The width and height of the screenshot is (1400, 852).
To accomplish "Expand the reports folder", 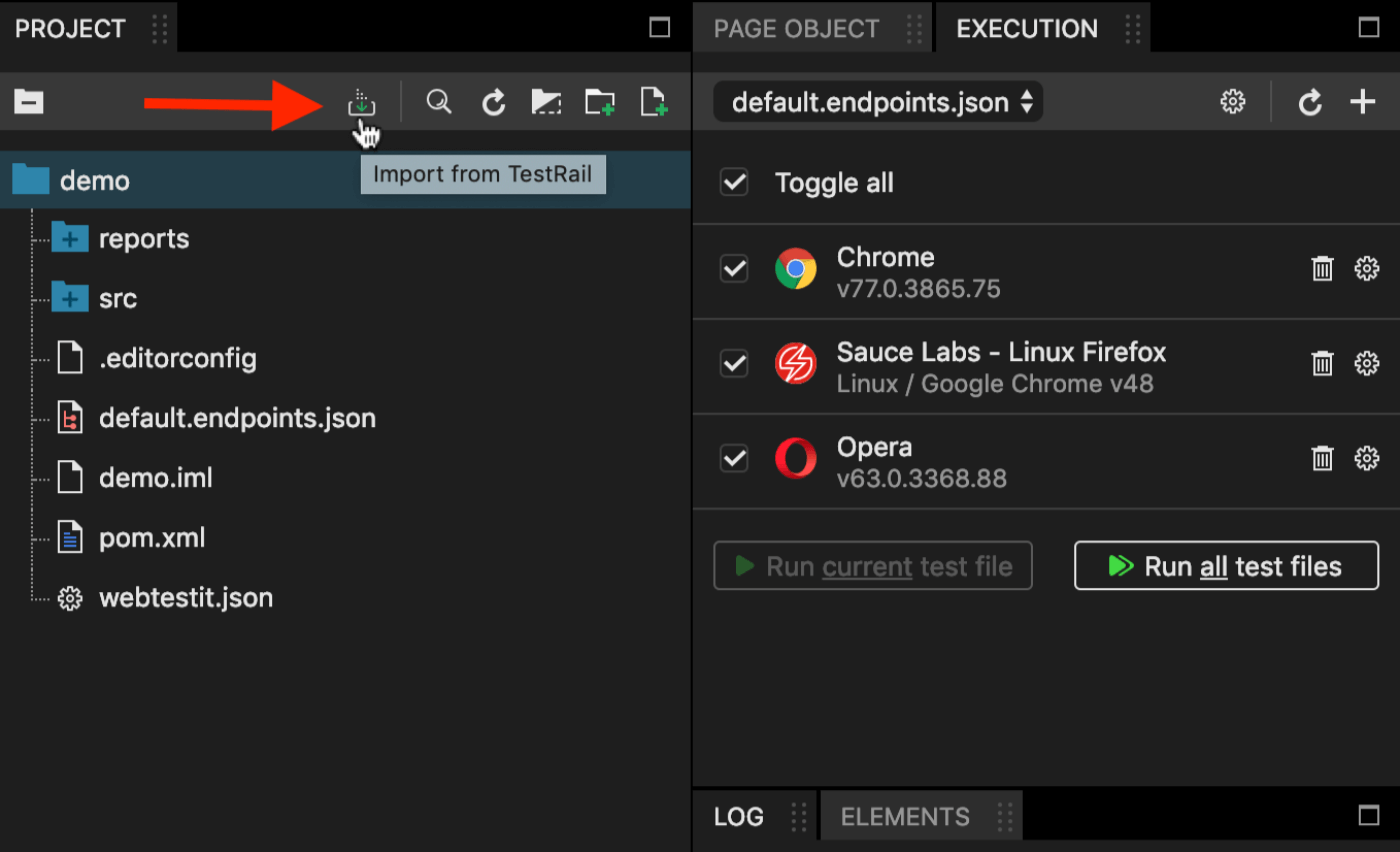I will [x=70, y=239].
